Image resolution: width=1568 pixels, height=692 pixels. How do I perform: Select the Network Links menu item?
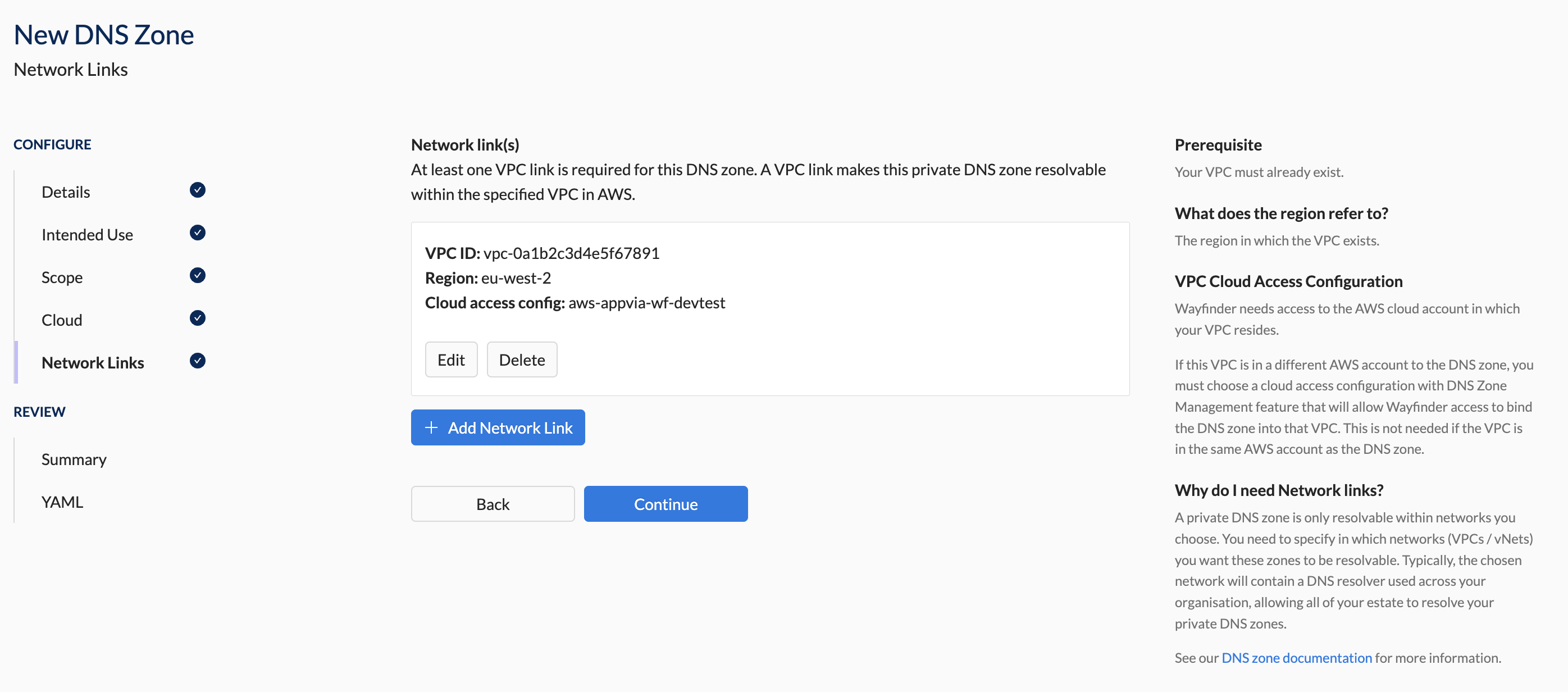(92, 361)
